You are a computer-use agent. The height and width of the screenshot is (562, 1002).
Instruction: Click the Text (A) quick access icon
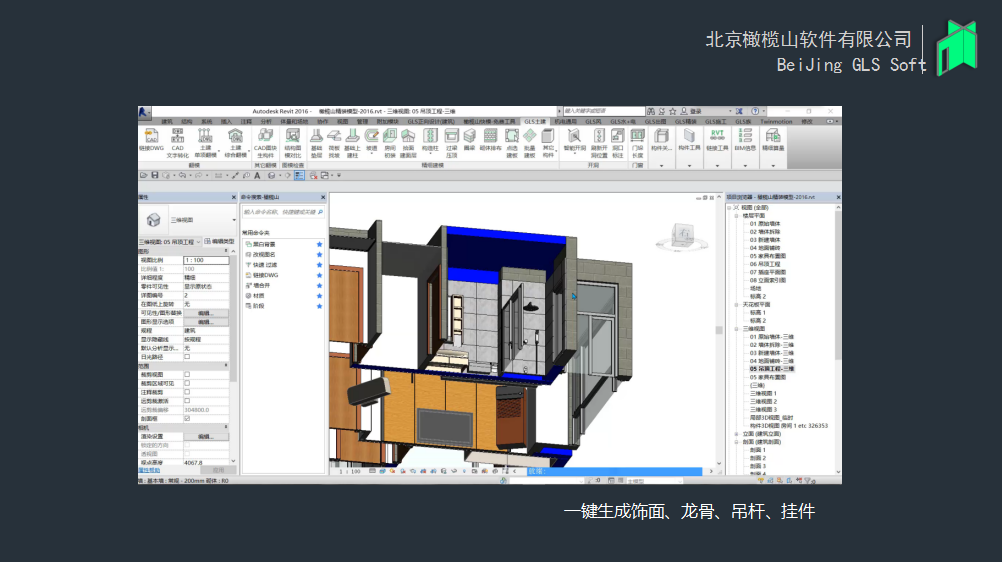click(258, 175)
